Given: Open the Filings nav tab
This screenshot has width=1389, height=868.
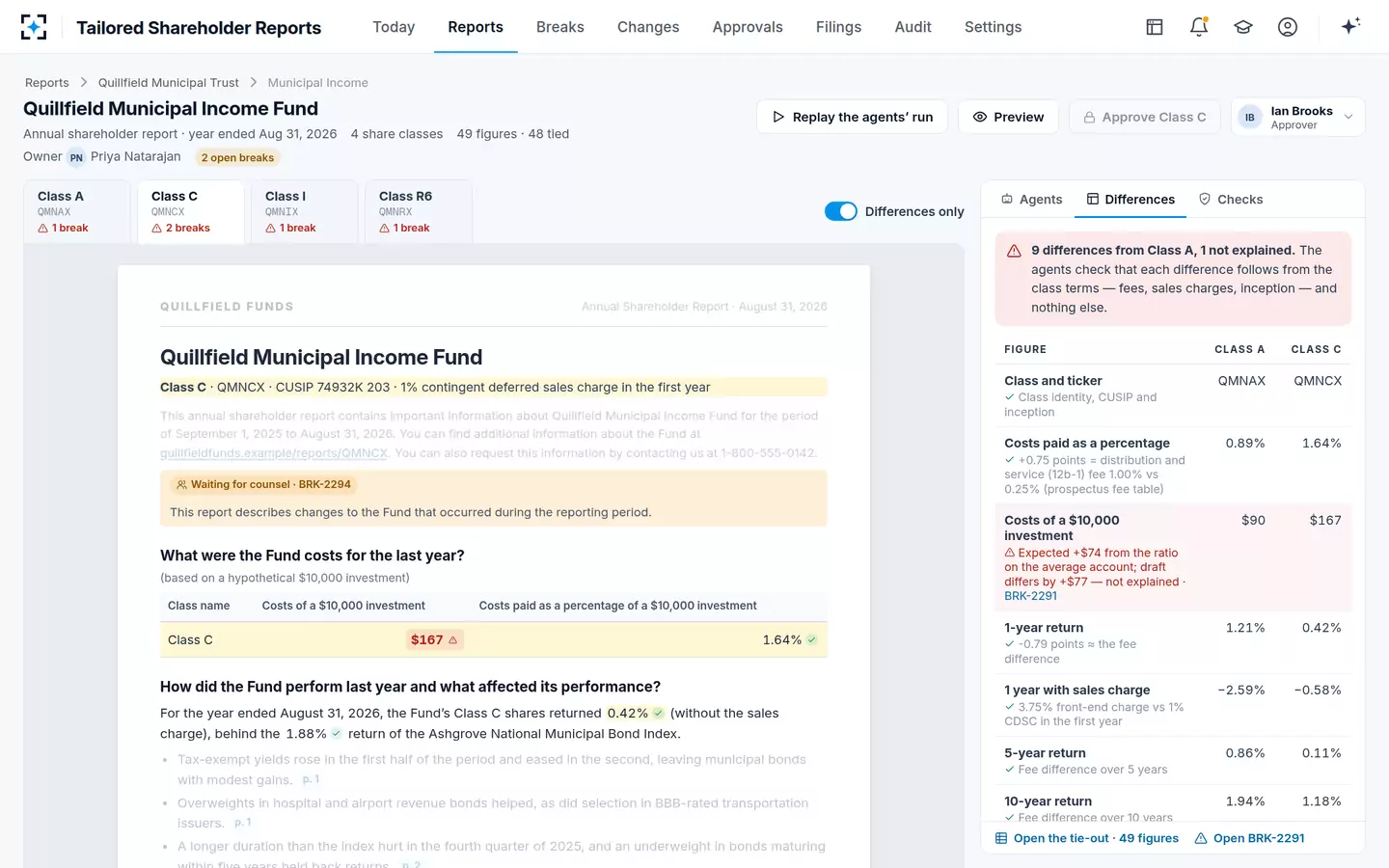Looking at the screenshot, I should point(838,27).
